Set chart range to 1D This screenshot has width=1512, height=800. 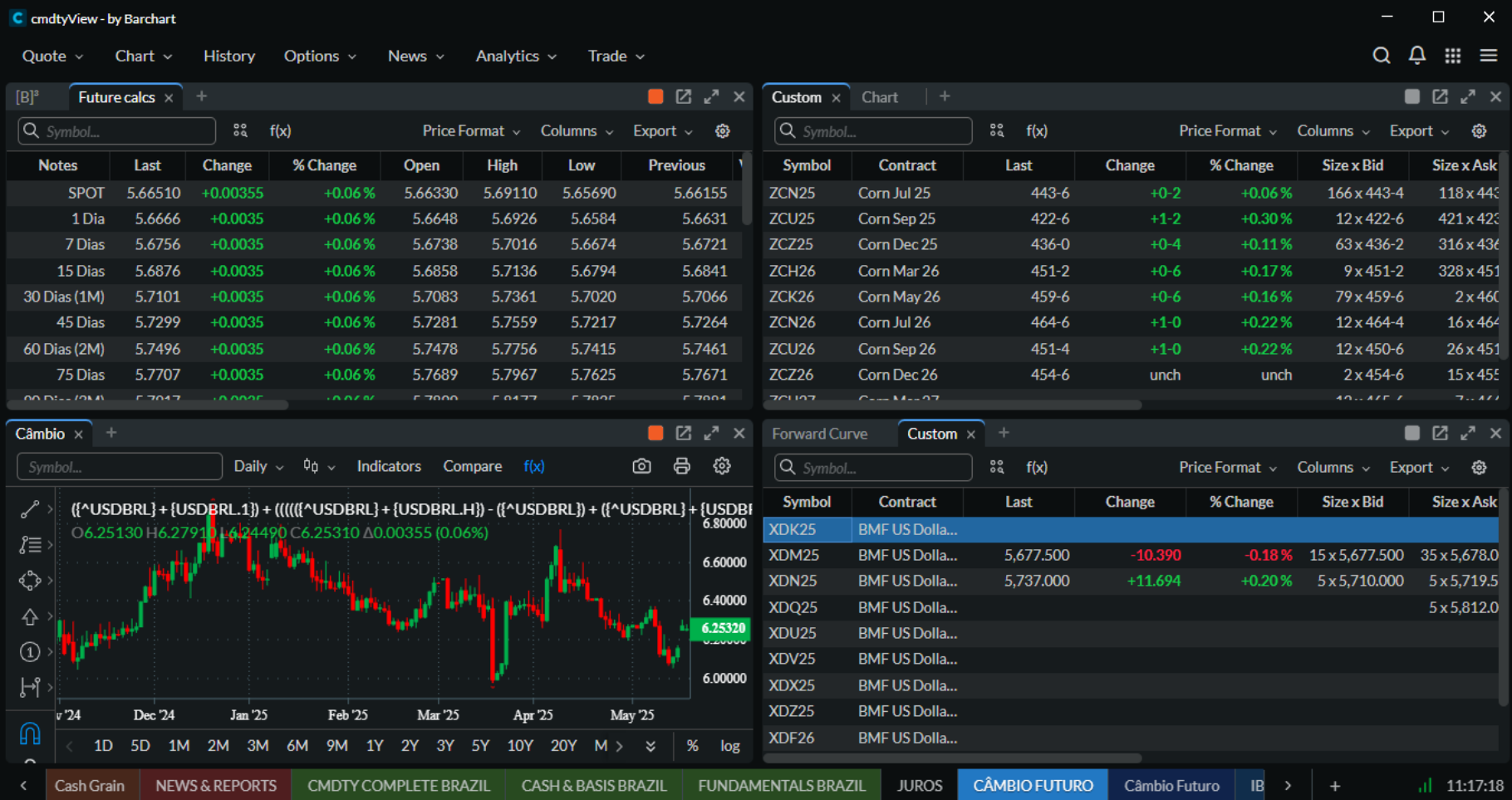tap(103, 745)
